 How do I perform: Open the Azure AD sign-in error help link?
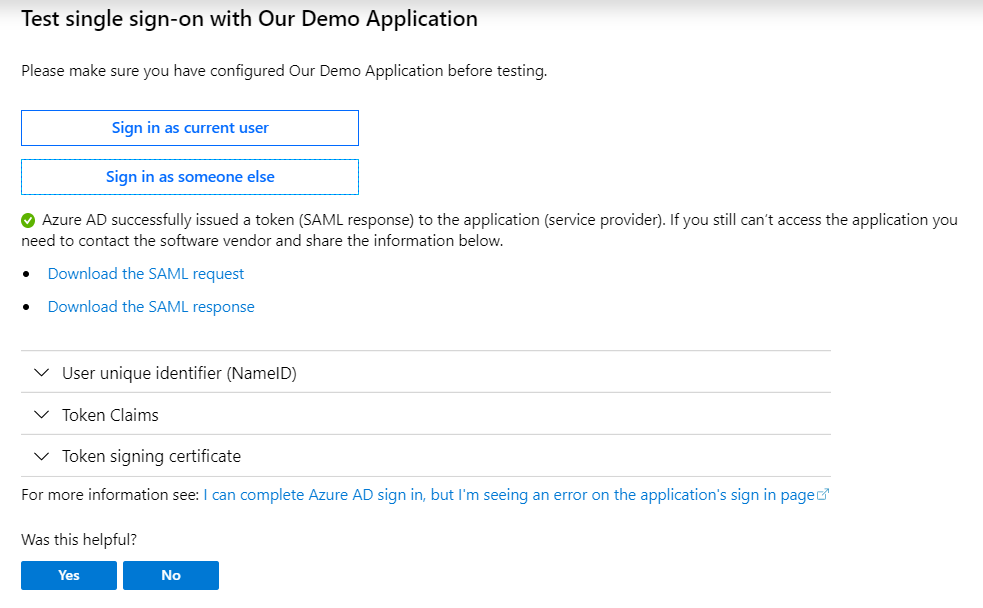pos(509,495)
